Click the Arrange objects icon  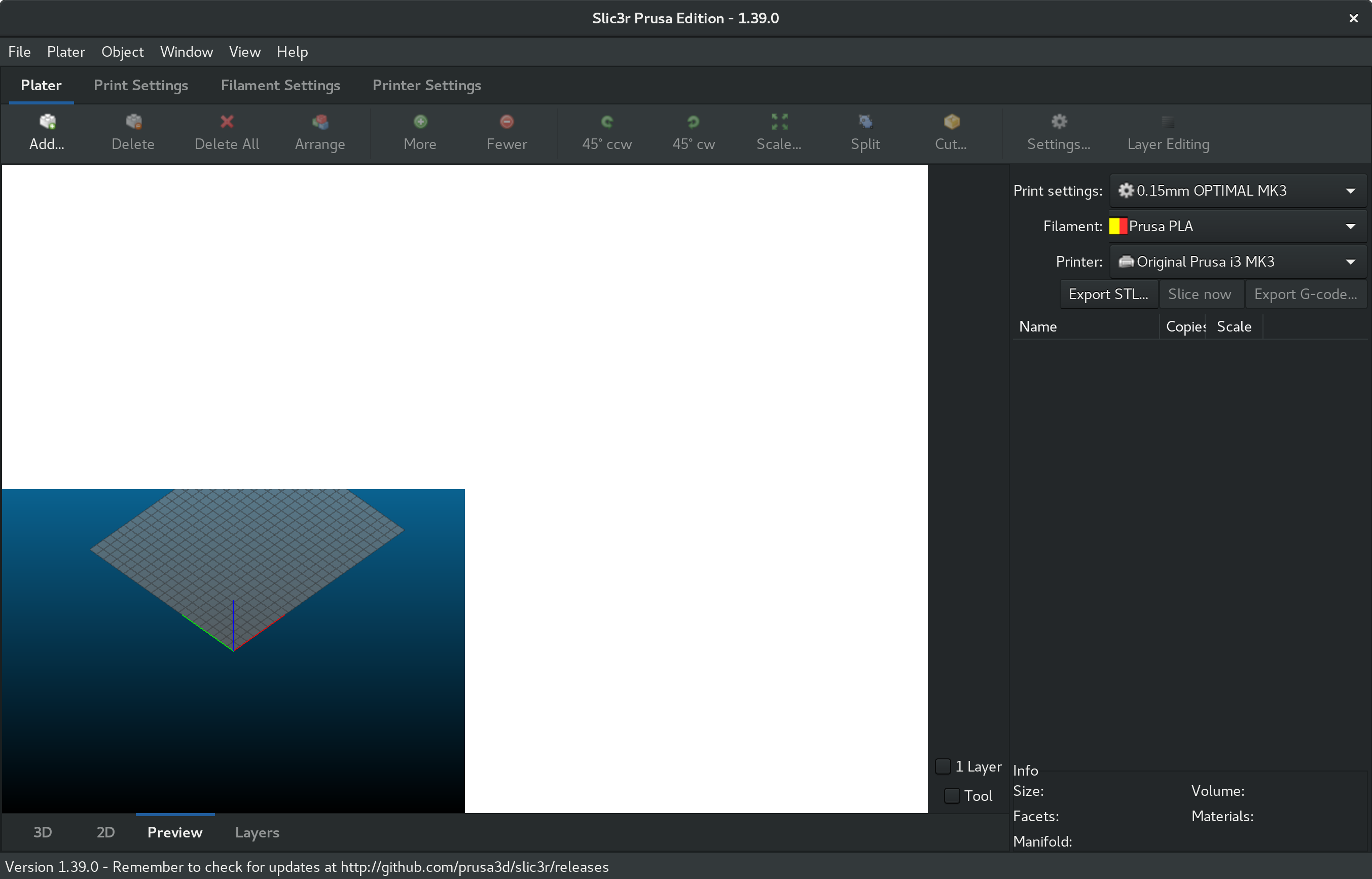[319, 122]
